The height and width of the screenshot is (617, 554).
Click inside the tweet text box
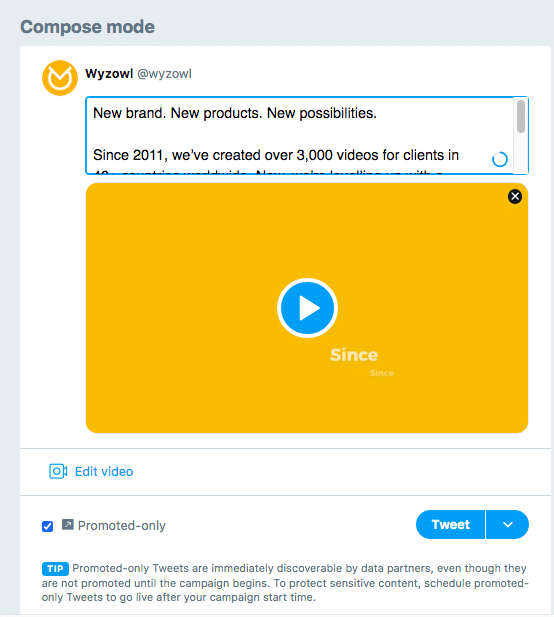(299, 135)
